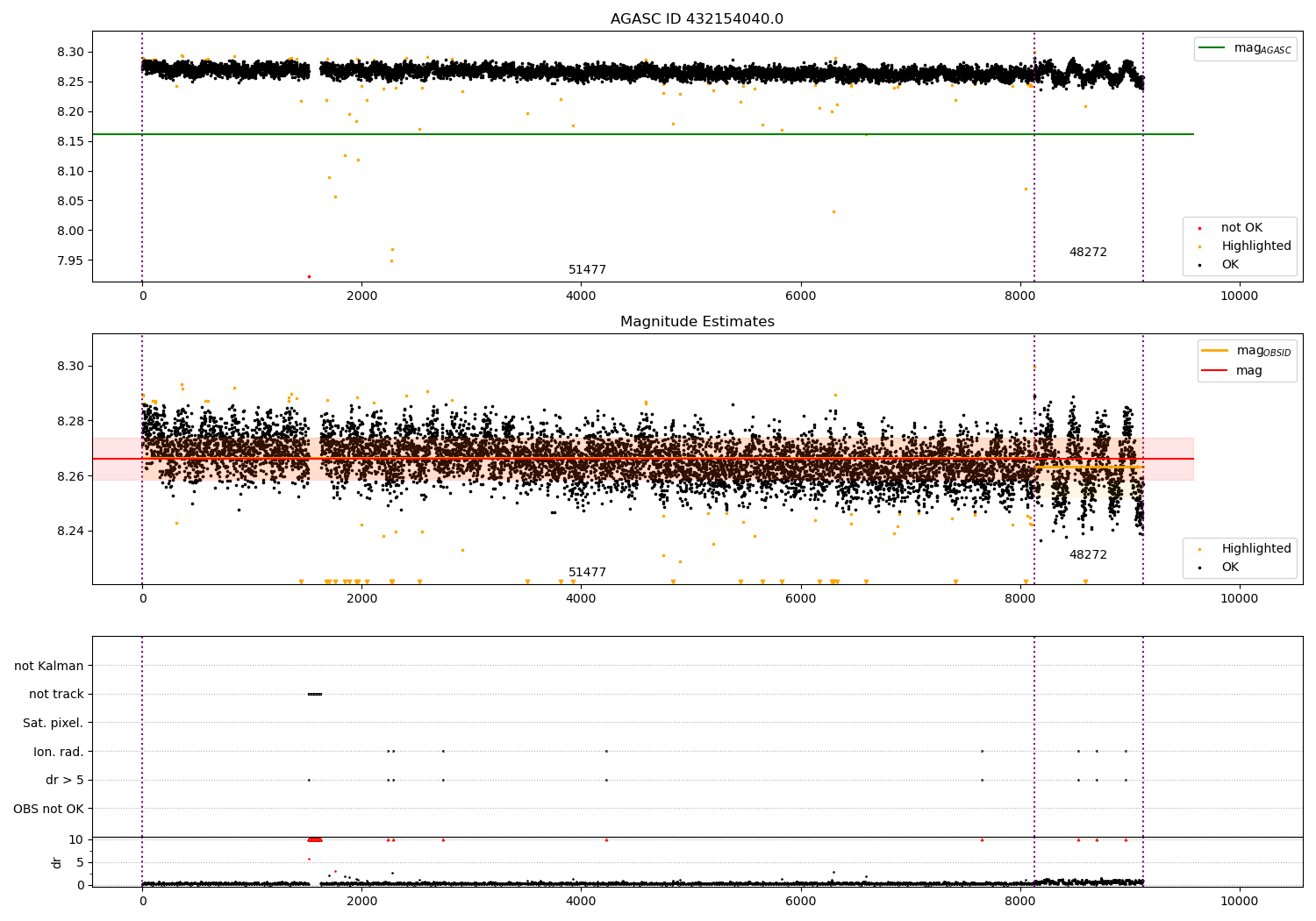Click the '51477' annotation in Magnitude Estimates panel
The image size is (1316, 921).
point(587,573)
